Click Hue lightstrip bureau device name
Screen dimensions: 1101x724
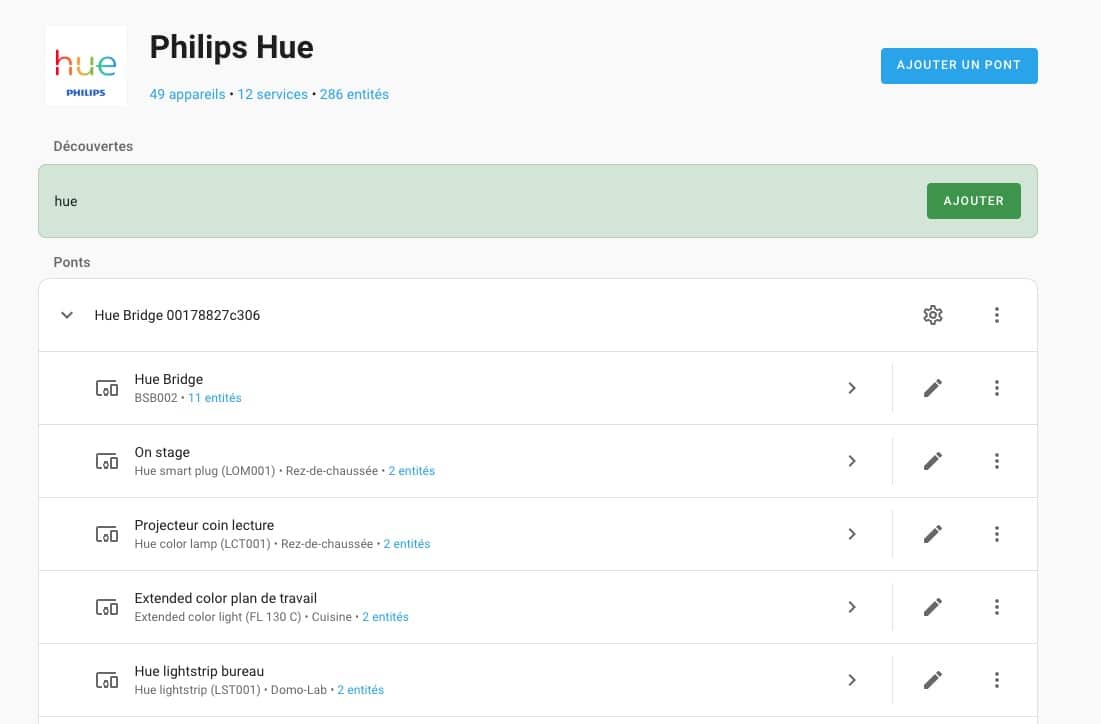pyautogui.click(x=199, y=671)
